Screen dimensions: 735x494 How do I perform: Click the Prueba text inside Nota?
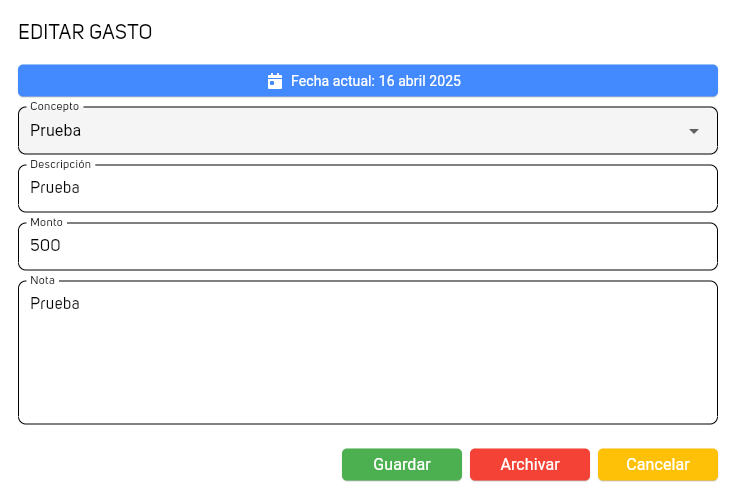point(55,304)
